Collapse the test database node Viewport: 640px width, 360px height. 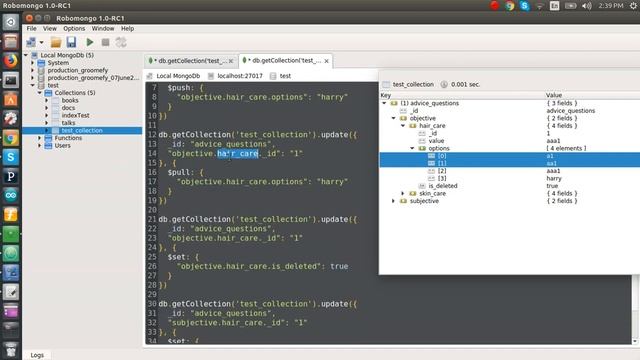(x=33, y=85)
